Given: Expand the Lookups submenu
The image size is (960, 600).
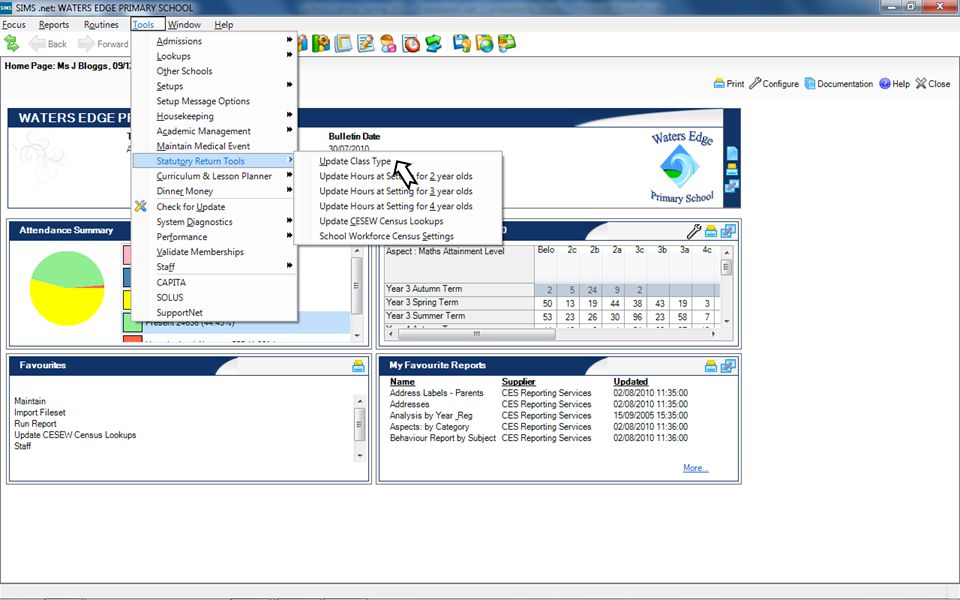Looking at the screenshot, I should click(215, 56).
